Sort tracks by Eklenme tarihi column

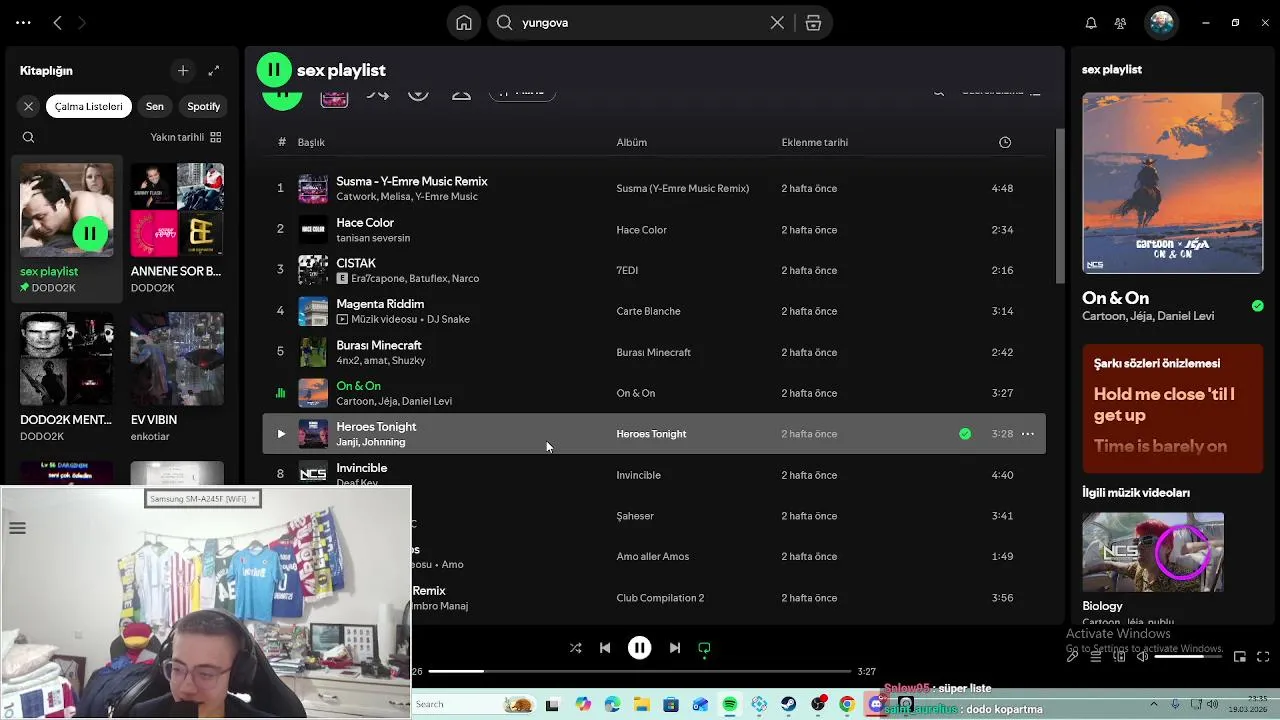(815, 142)
